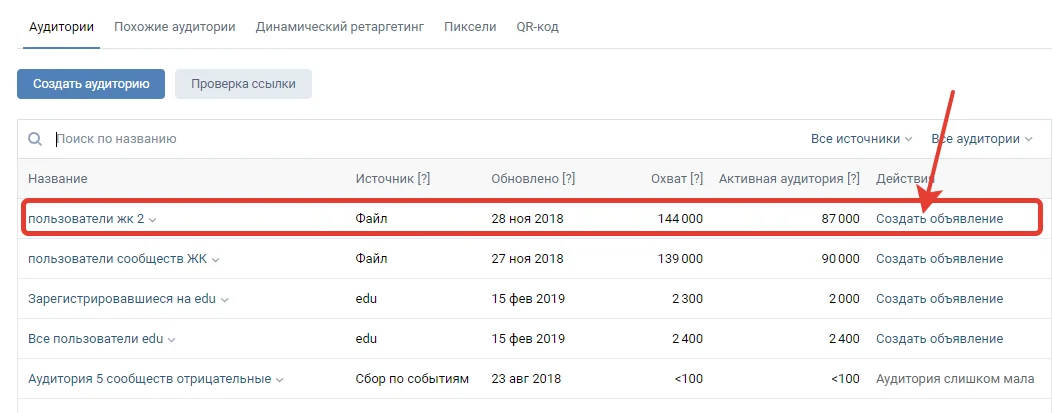The height and width of the screenshot is (413, 1053).
Task: Click the Проверка ссылки button
Action: (x=243, y=84)
